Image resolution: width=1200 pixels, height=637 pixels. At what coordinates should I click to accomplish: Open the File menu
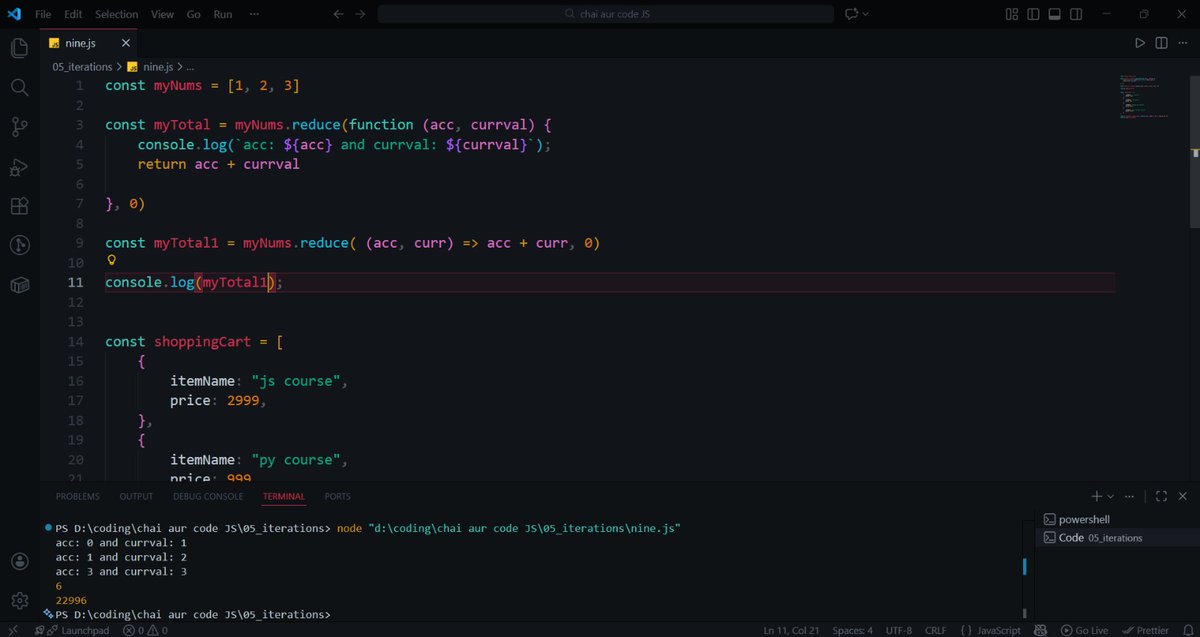(43, 15)
